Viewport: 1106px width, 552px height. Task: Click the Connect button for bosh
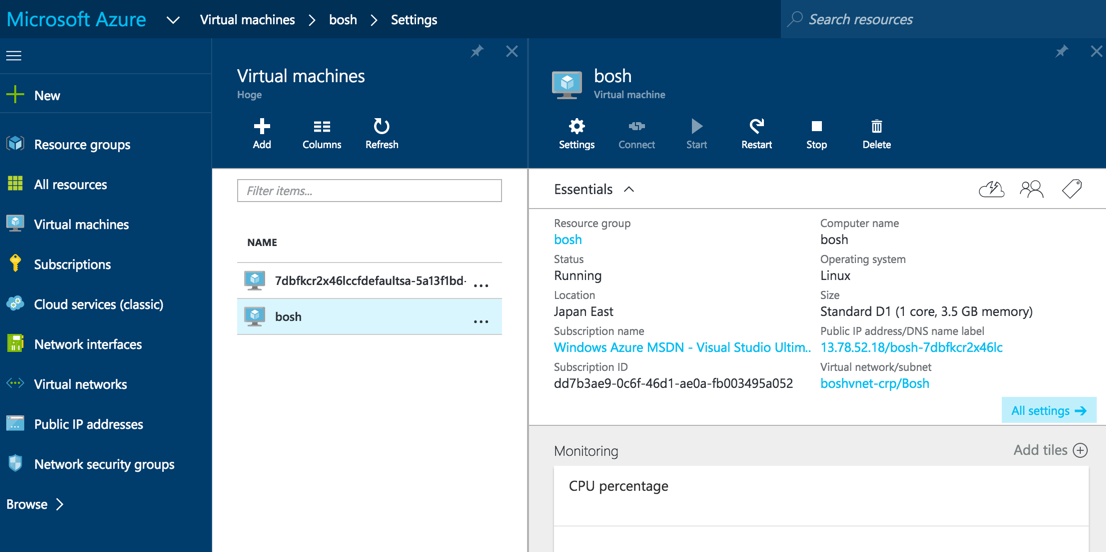[x=637, y=135]
